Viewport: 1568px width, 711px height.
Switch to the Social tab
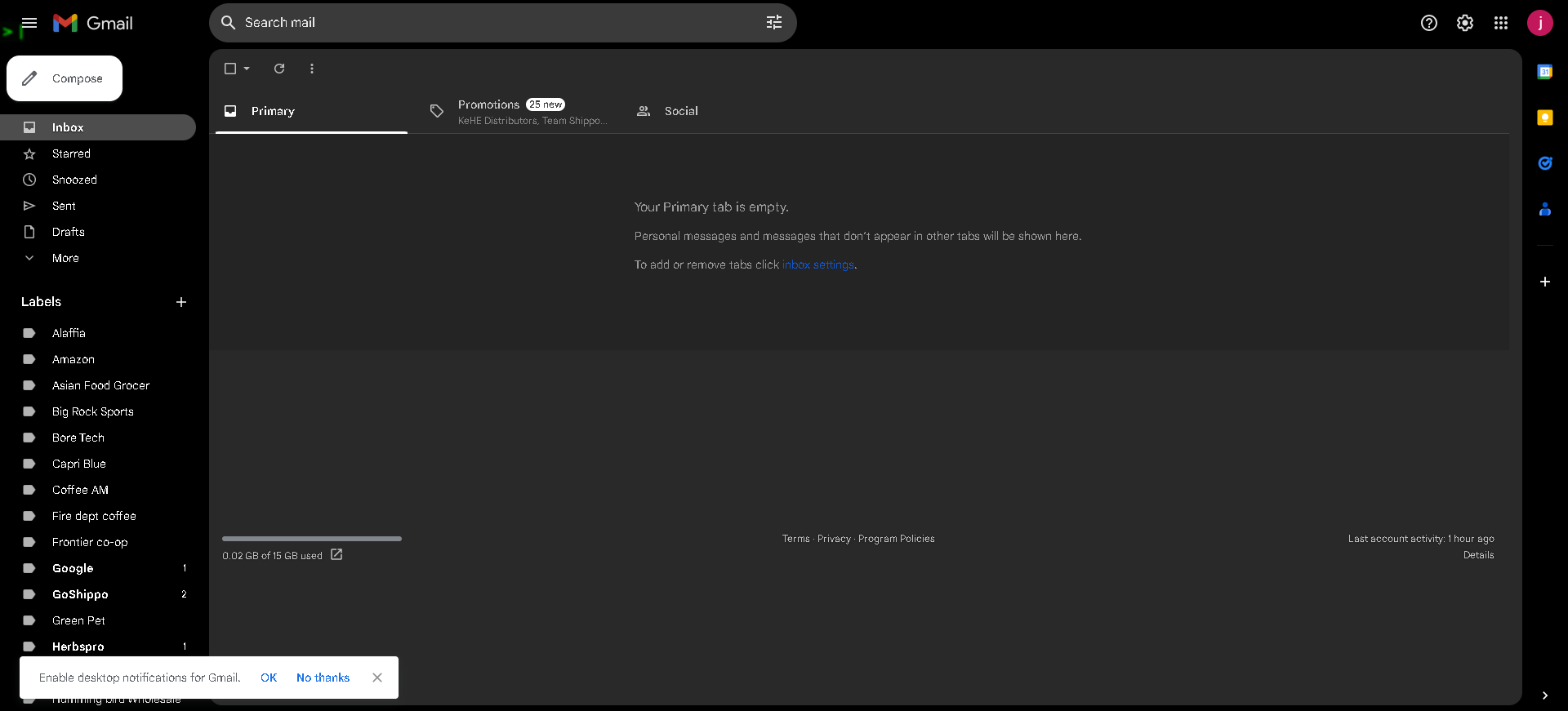[724, 111]
